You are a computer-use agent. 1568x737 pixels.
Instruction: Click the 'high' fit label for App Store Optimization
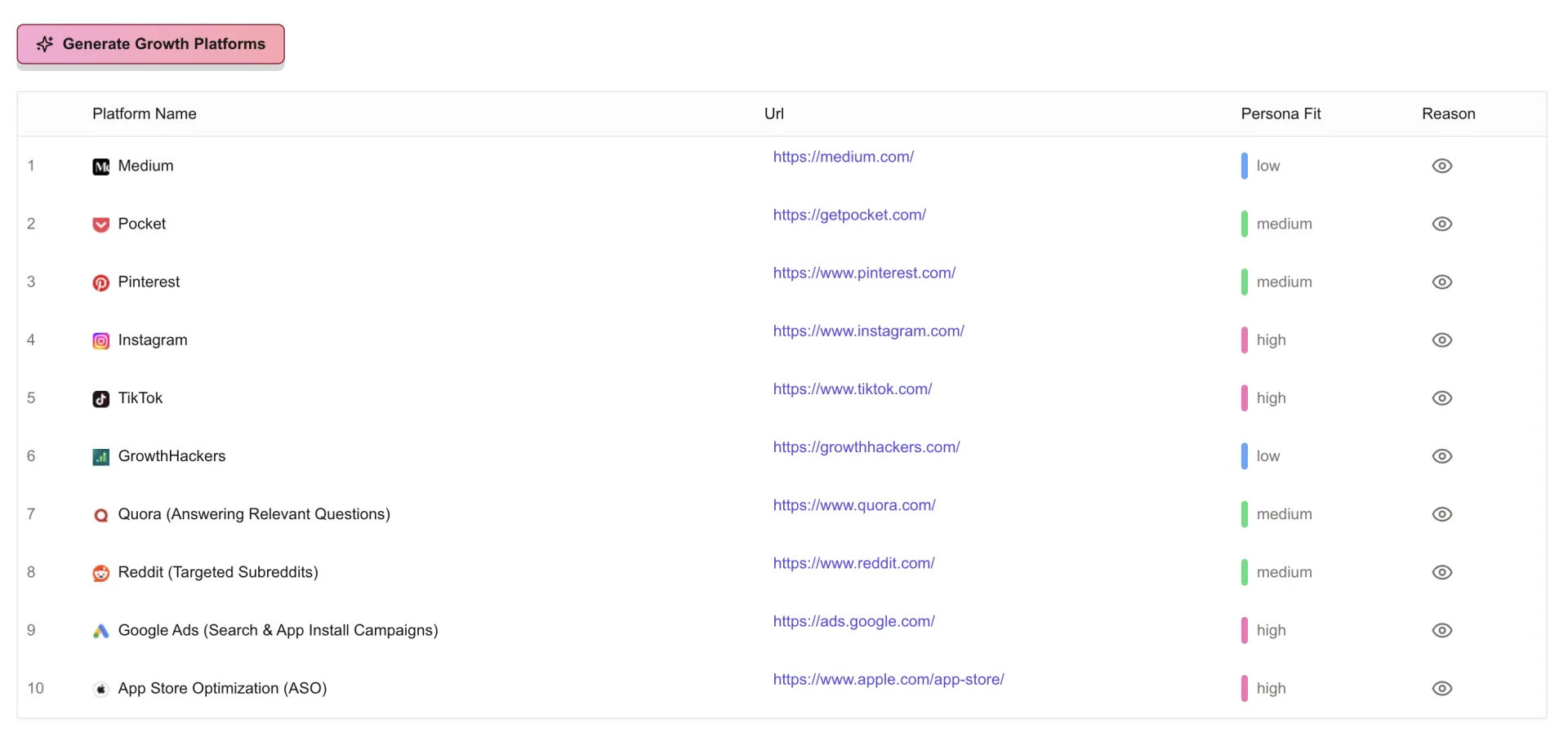[x=1272, y=688]
